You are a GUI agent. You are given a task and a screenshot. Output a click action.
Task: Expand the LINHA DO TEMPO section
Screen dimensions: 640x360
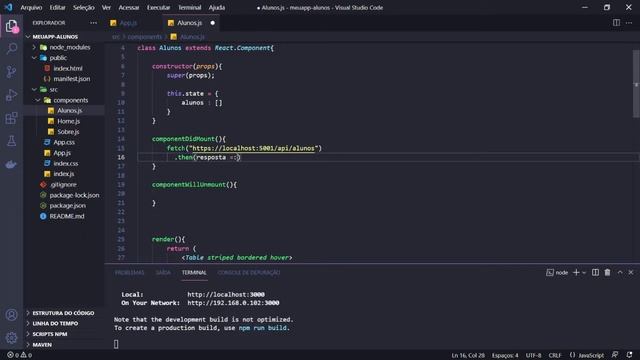pyautogui.click(x=55, y=323)
